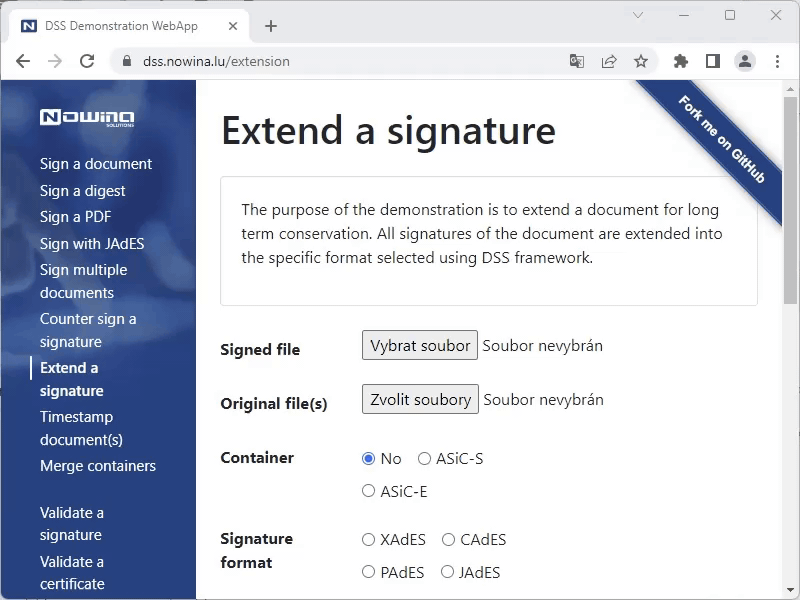Screen dimensions: 800x600
Task: Click the share page icon
Action: pyautogui.click(x=609, y=61)
